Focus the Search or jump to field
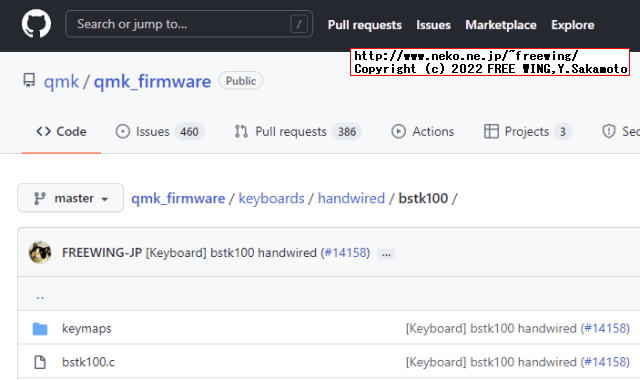Viewport: 640px width, 380px height. tap(189, 24)
